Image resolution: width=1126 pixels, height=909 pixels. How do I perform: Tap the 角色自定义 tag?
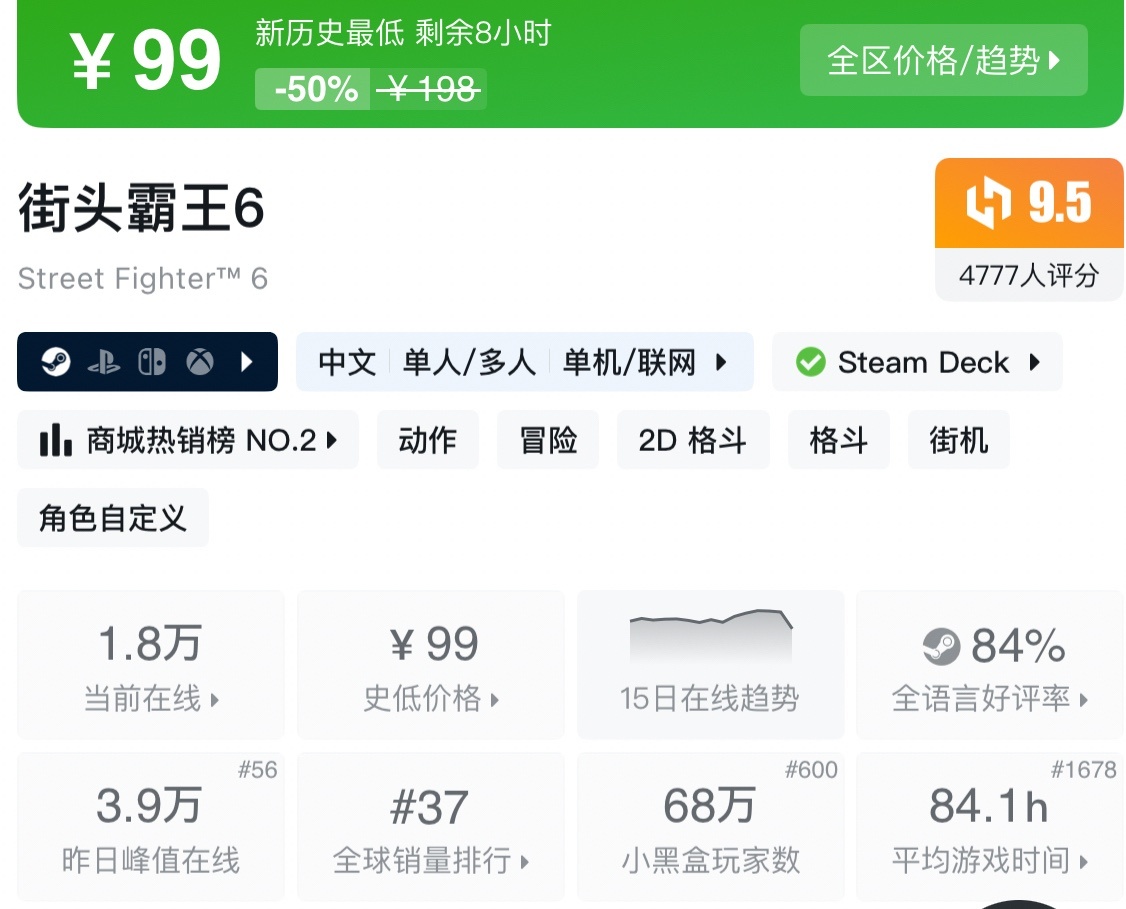point(113,518)
